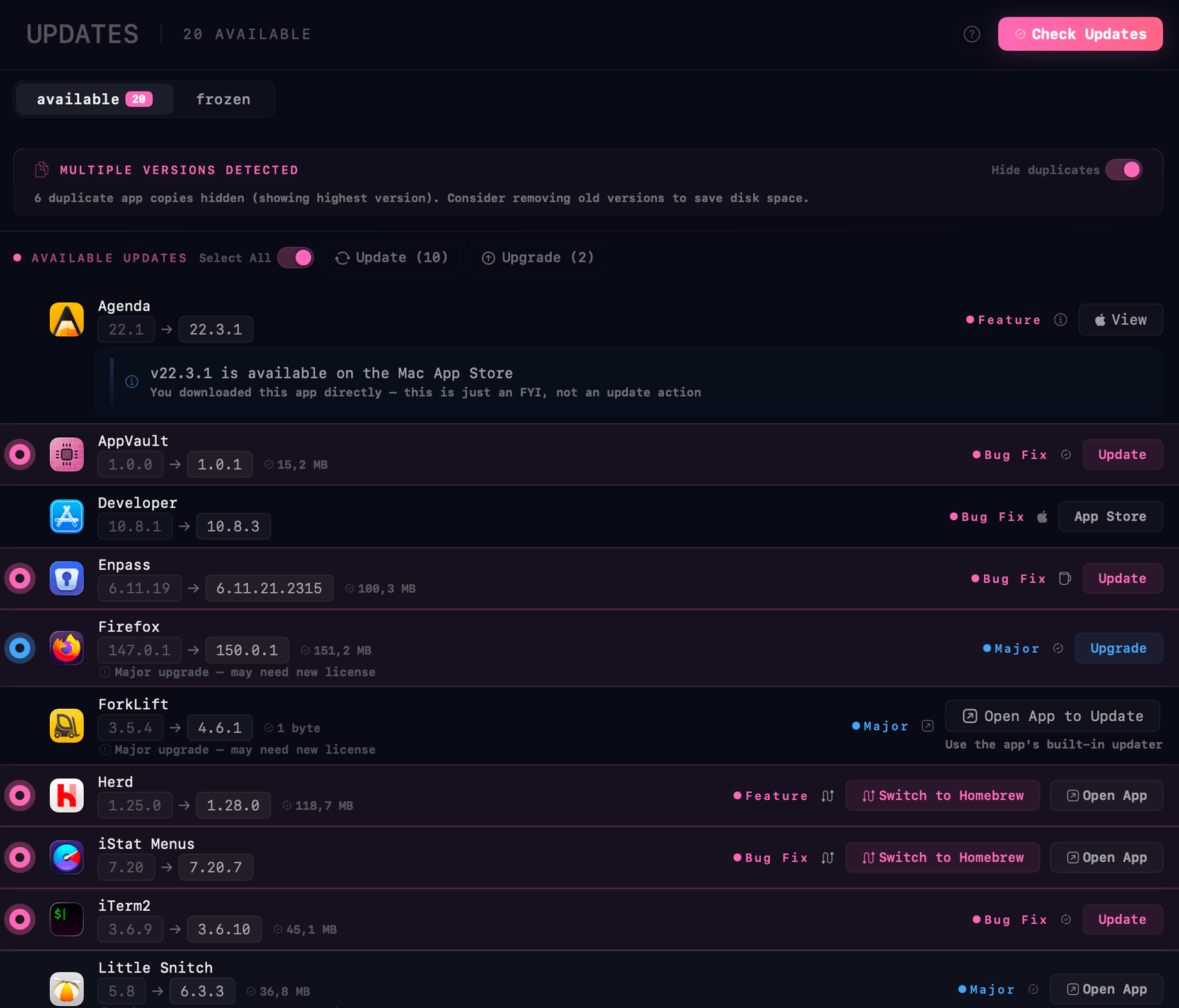Open the help question mark icon
The height and width of the screenshot is (1008, 1179).
[972, 34]
